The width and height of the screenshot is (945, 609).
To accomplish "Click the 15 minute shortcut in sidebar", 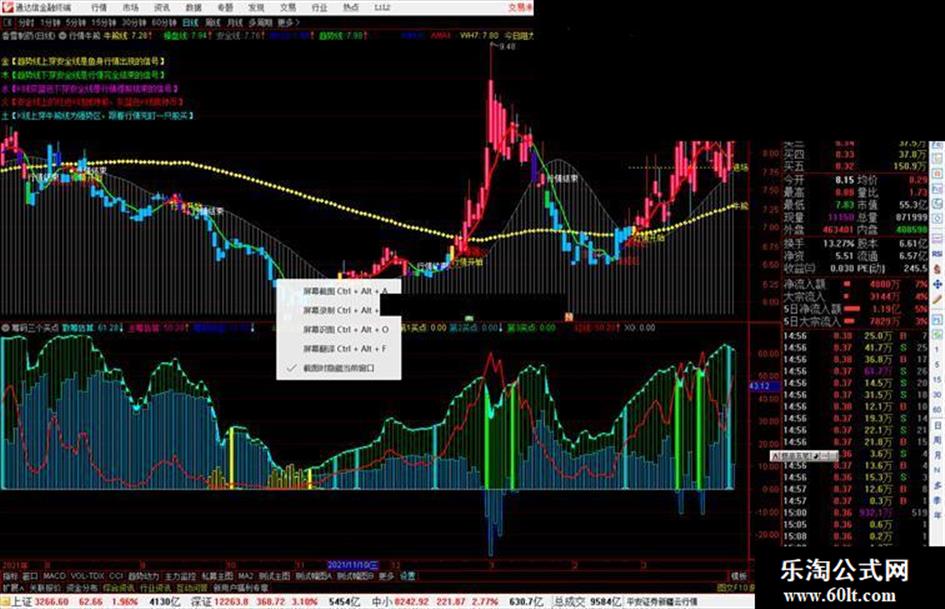I will 937,379.
